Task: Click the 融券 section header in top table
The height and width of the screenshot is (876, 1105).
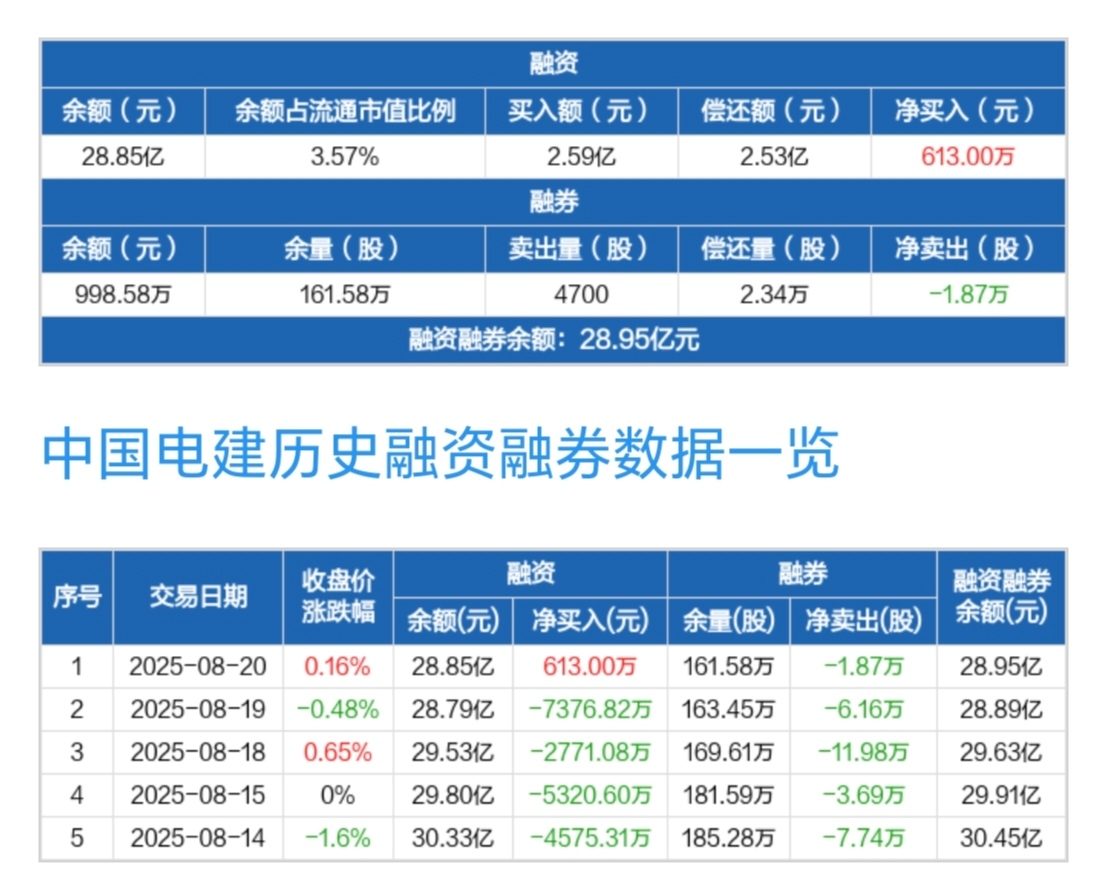Action: pyautogui.click(x=553, y=202)
